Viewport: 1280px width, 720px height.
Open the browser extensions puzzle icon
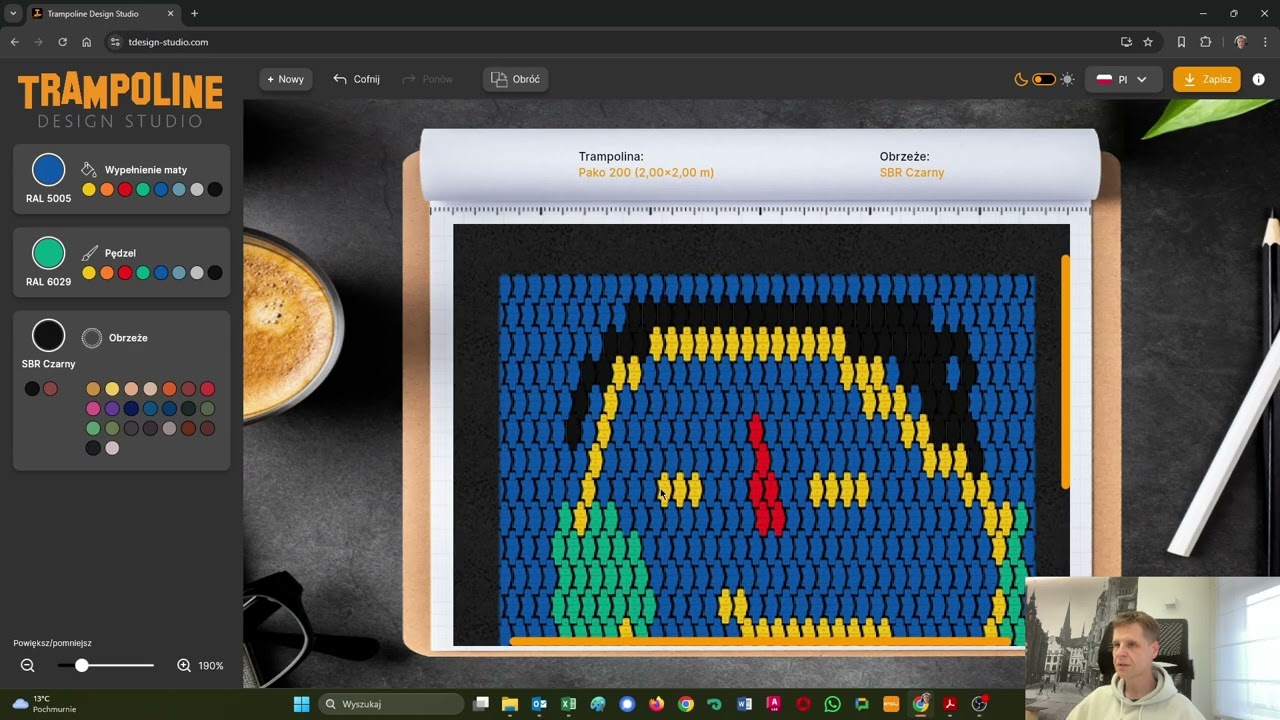click(1205, 42)
